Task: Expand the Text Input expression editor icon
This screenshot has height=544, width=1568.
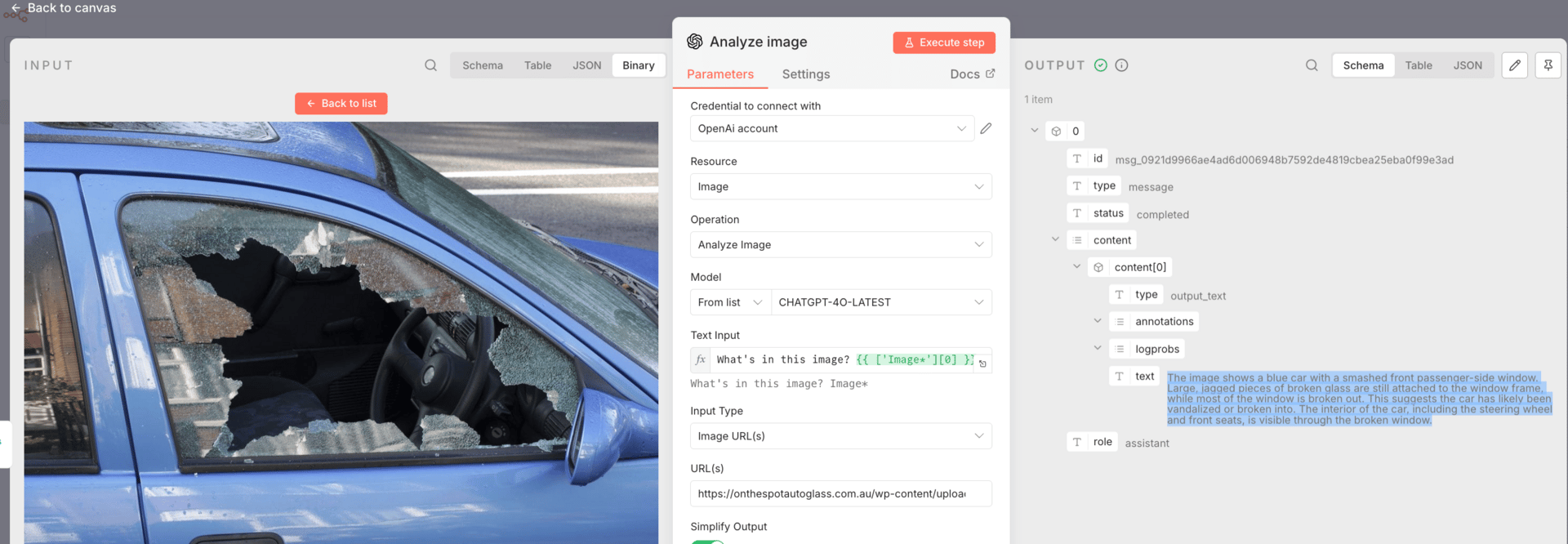Action: coord(983,364)
